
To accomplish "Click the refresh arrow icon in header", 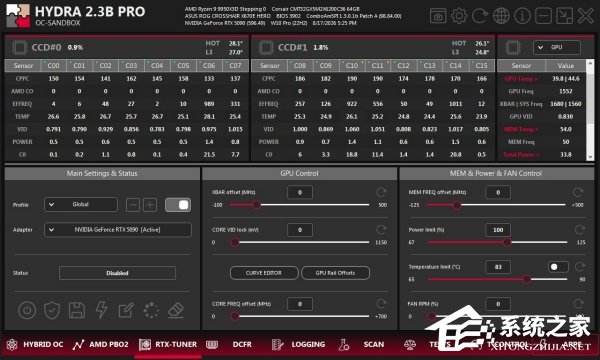I will pos(480,16).
